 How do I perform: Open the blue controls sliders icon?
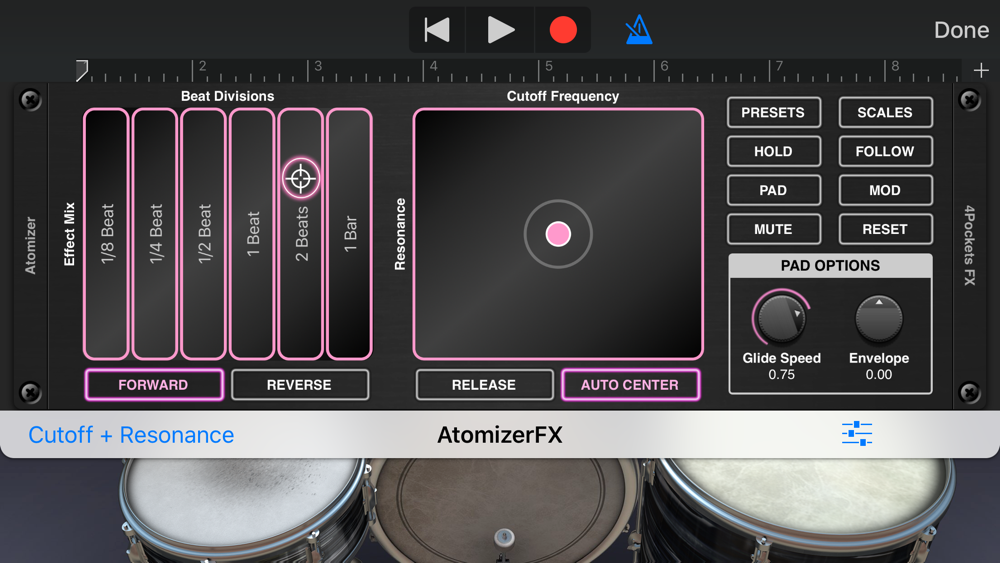(x=857, y=434)
